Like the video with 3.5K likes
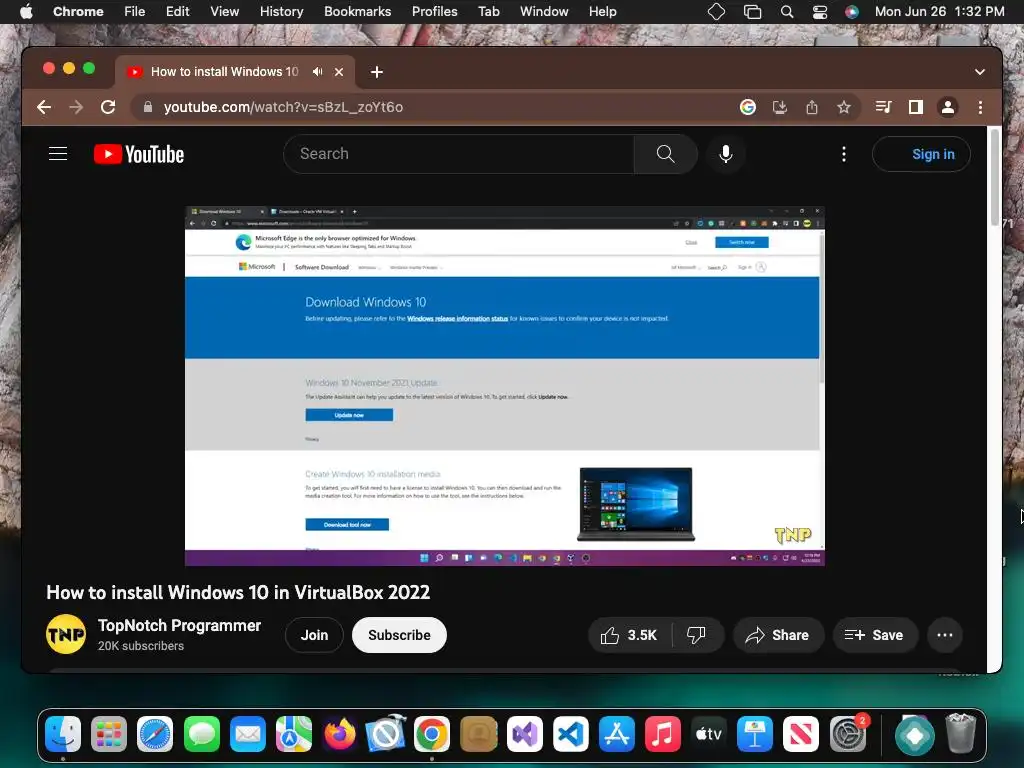This screenshot has width=1024, height=768. click(630, 635)
